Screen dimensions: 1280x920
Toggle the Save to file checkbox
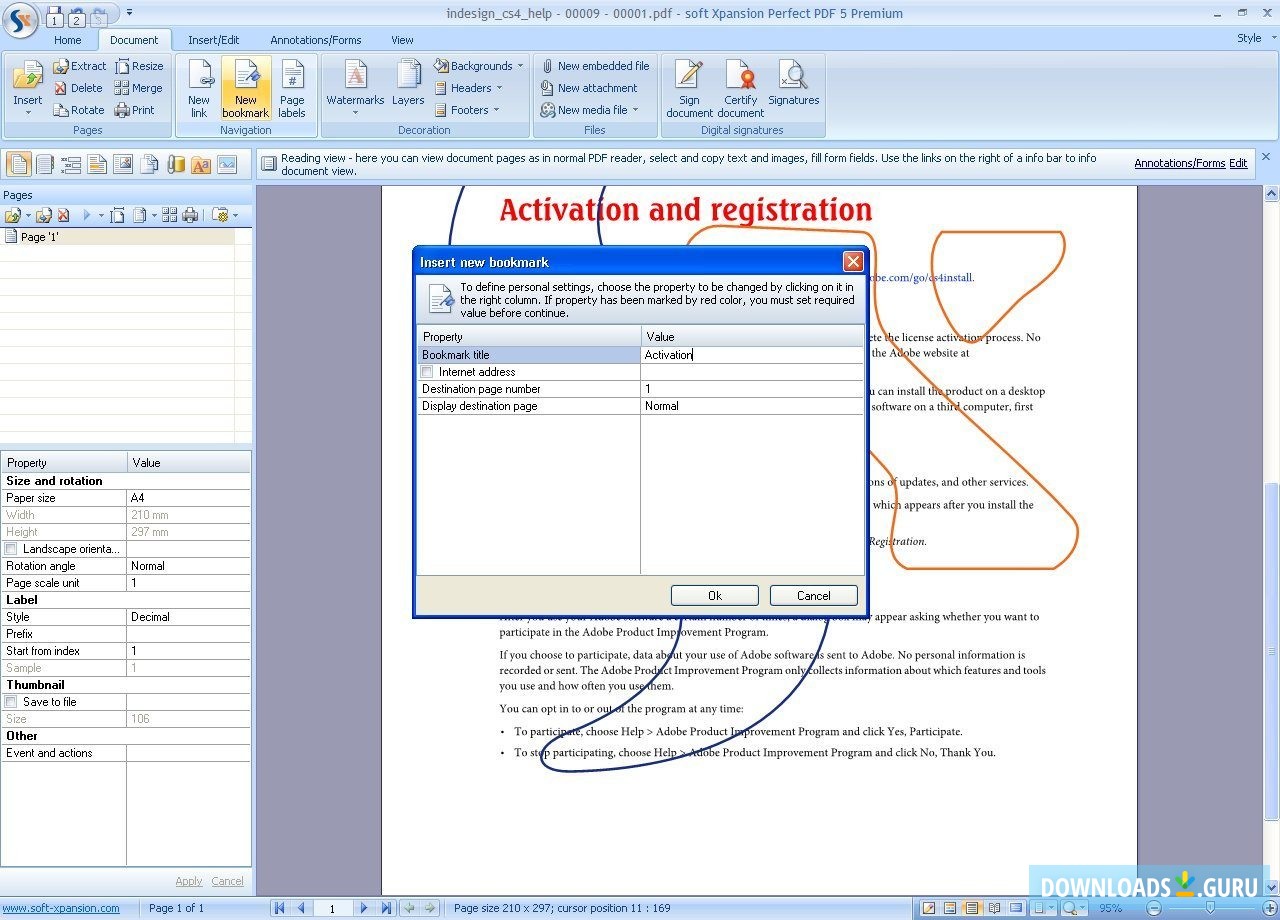[12, 702]
